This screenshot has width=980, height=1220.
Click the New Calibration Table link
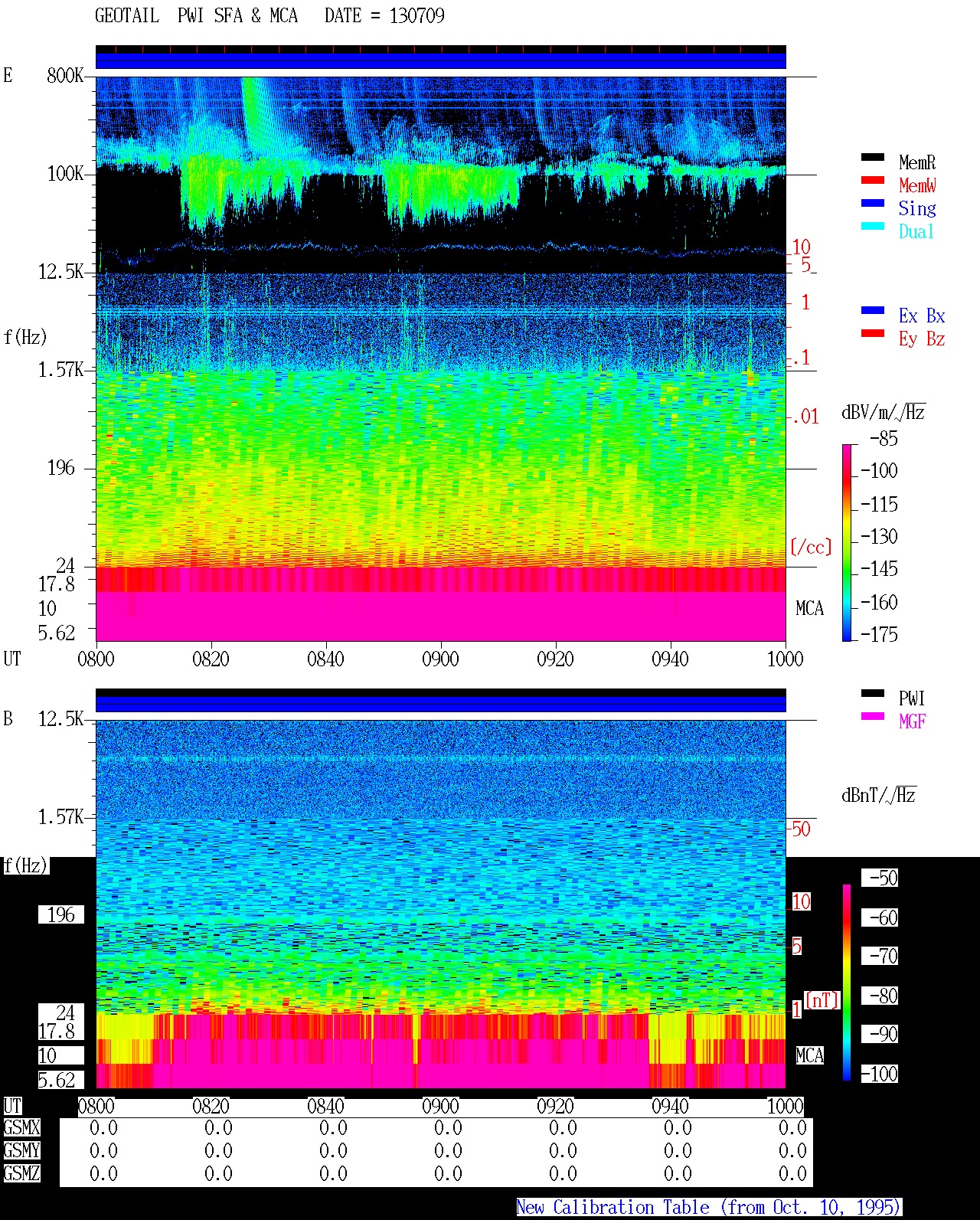click(x=709, y=1208)
